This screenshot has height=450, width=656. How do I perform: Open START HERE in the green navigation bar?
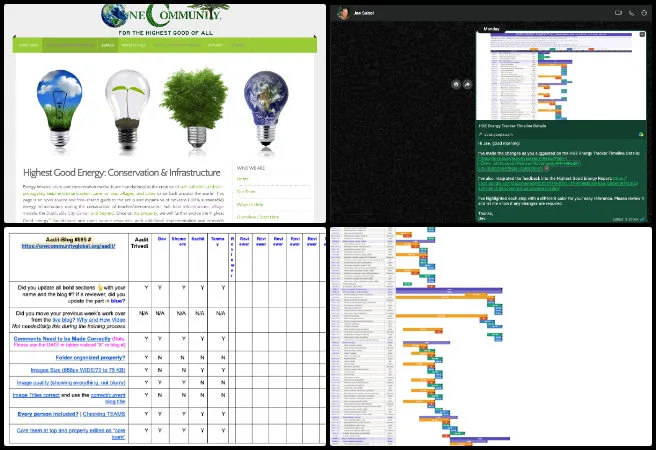tap(28, 45)
